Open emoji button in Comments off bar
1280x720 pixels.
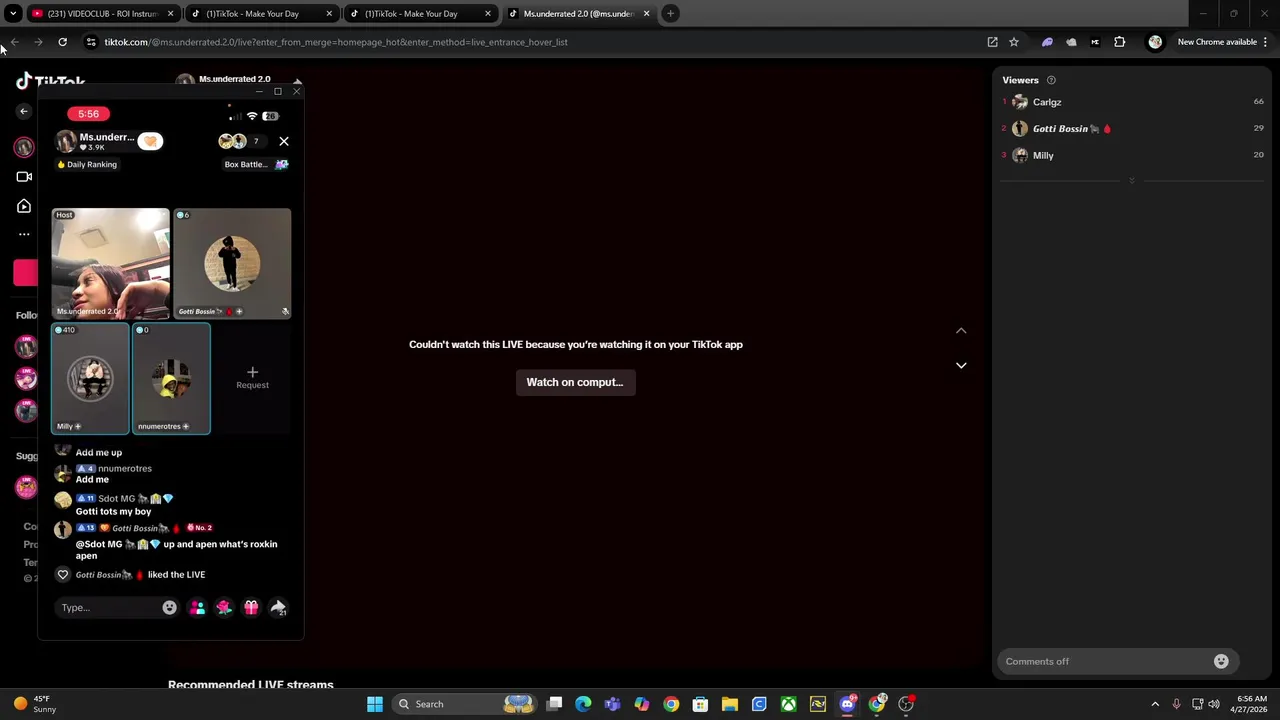point(1221,661)
